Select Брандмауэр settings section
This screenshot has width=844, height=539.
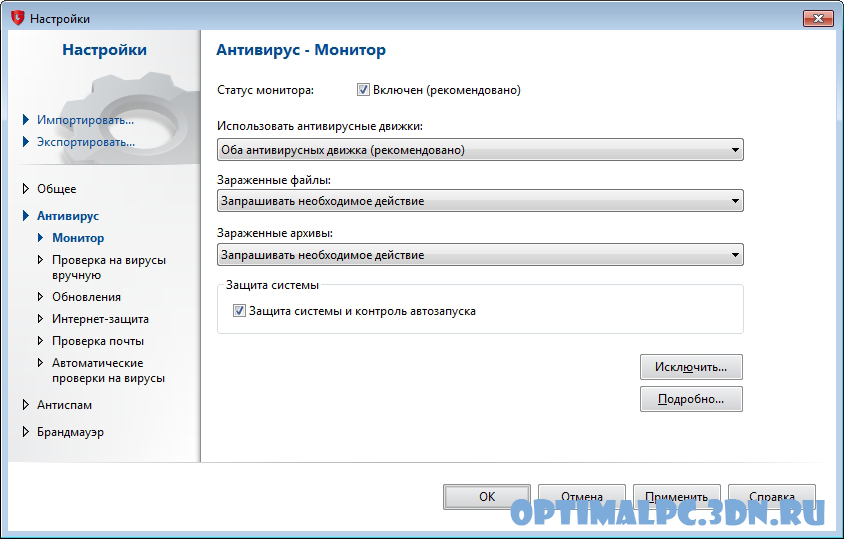(70, 432)
